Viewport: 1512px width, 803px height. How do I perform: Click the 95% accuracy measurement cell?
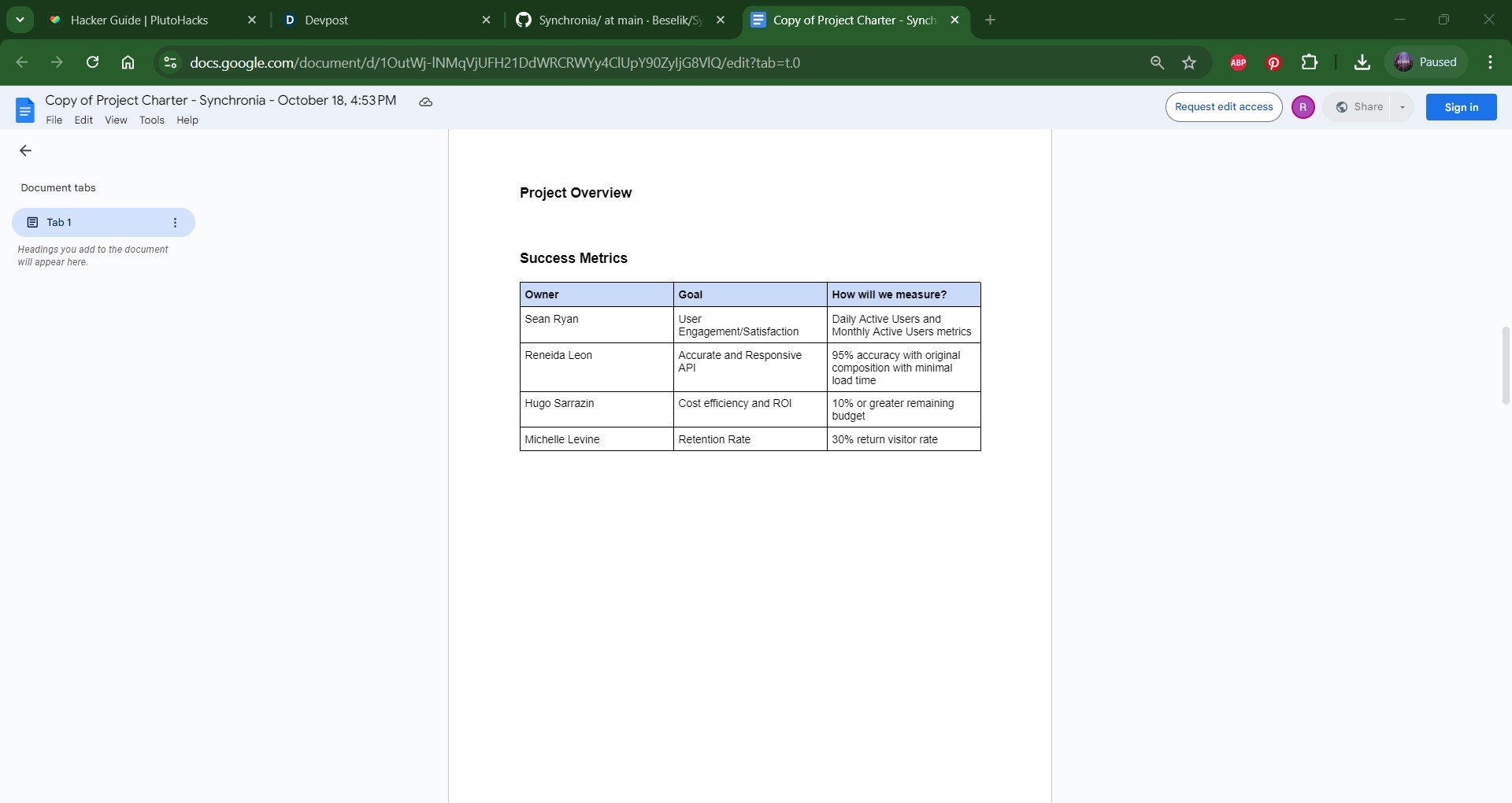click(x=903, y=367)
